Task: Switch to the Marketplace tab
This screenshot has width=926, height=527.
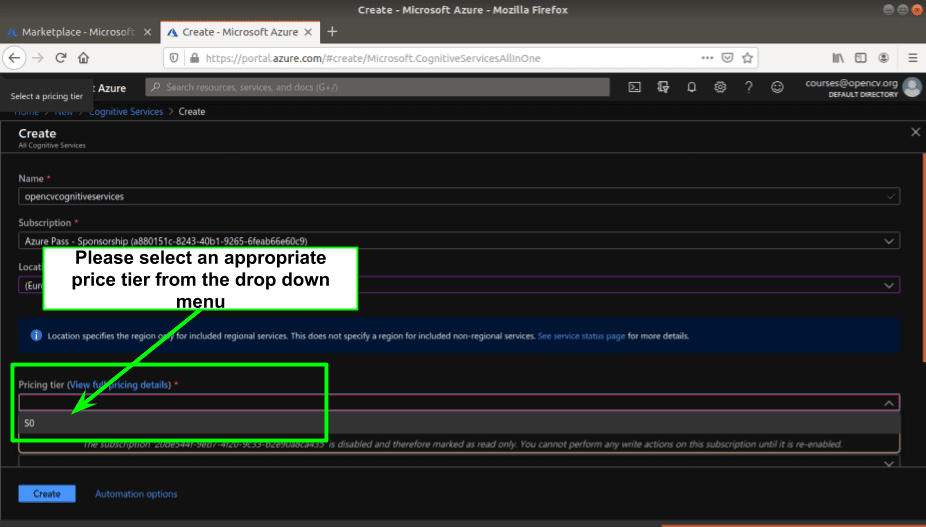Action: pos(79,32)
